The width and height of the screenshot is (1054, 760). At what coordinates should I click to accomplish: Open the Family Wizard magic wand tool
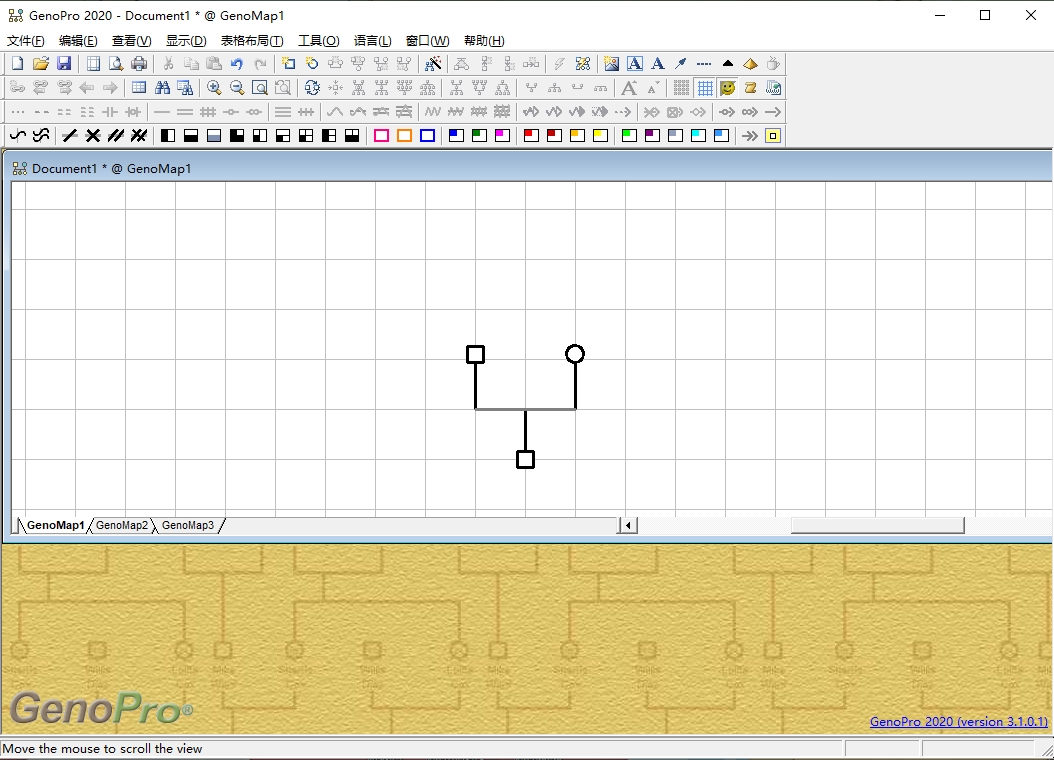point(433,64)
